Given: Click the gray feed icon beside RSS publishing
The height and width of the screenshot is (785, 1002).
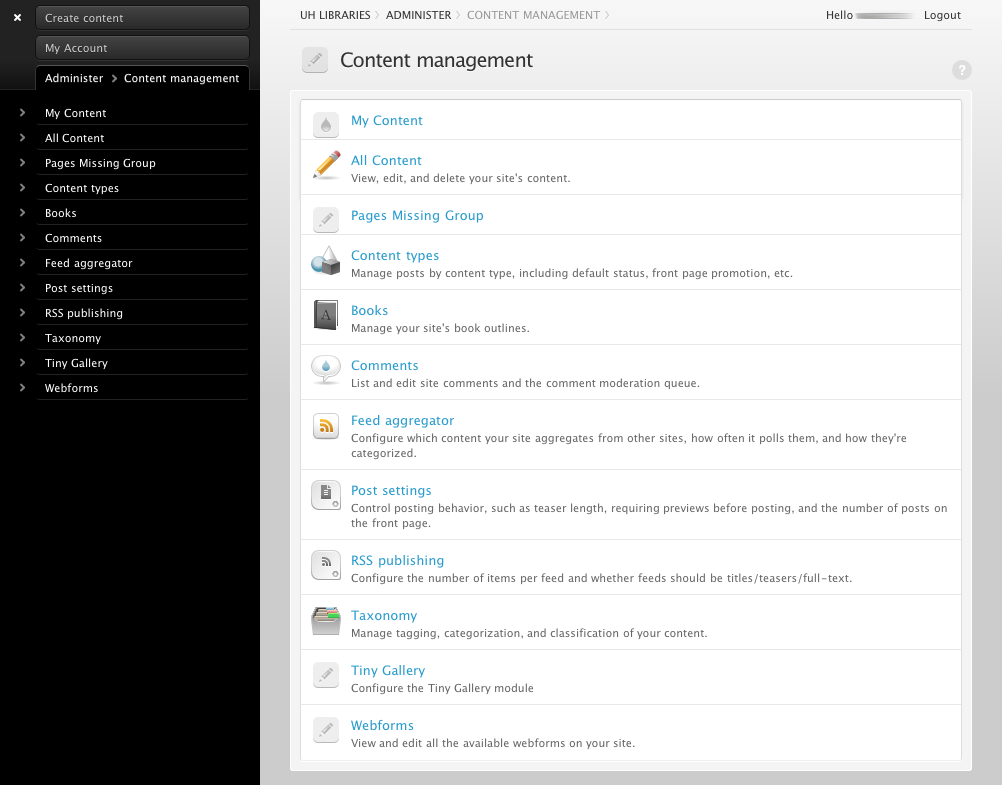Looking at the screenshot, I should click(x=326, y=565).
